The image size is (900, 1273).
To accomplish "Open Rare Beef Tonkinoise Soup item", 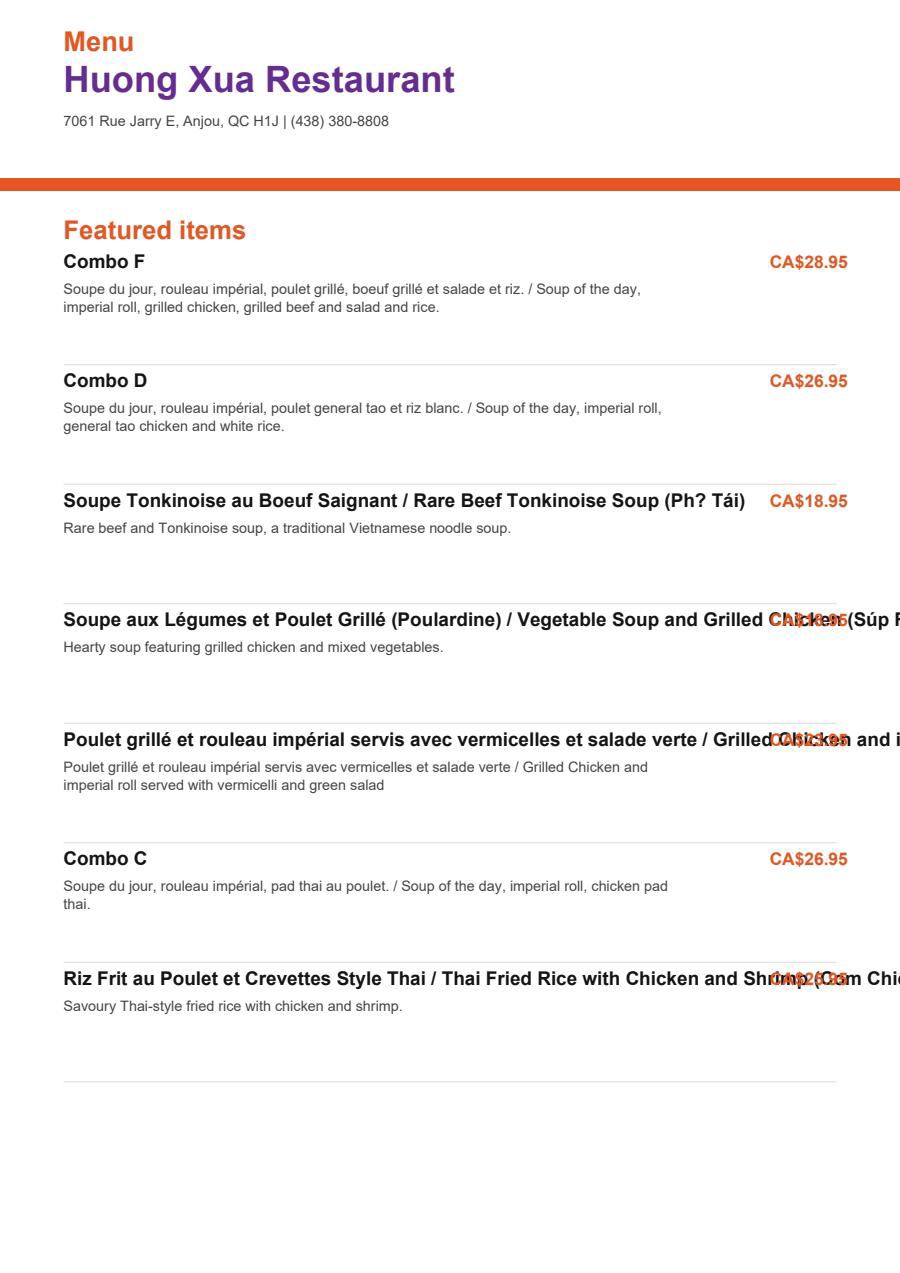I will [404, 501].
